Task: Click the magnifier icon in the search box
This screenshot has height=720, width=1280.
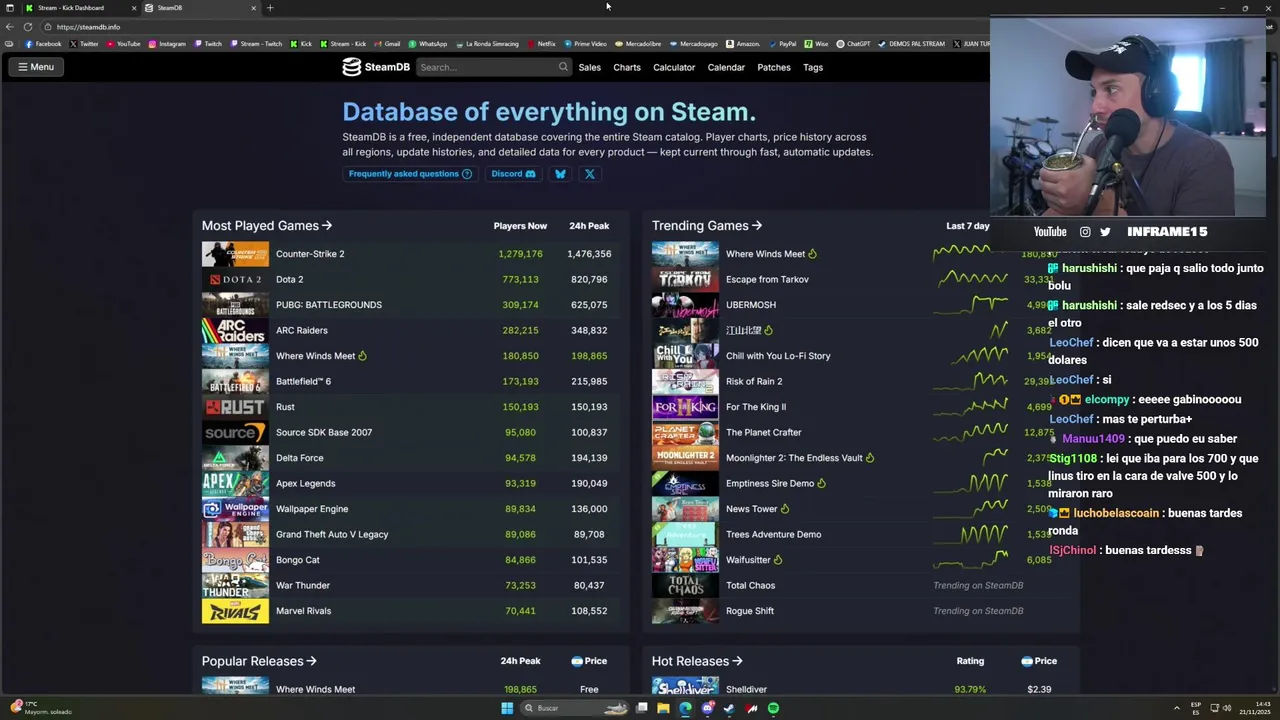Action: click(563, 67)
